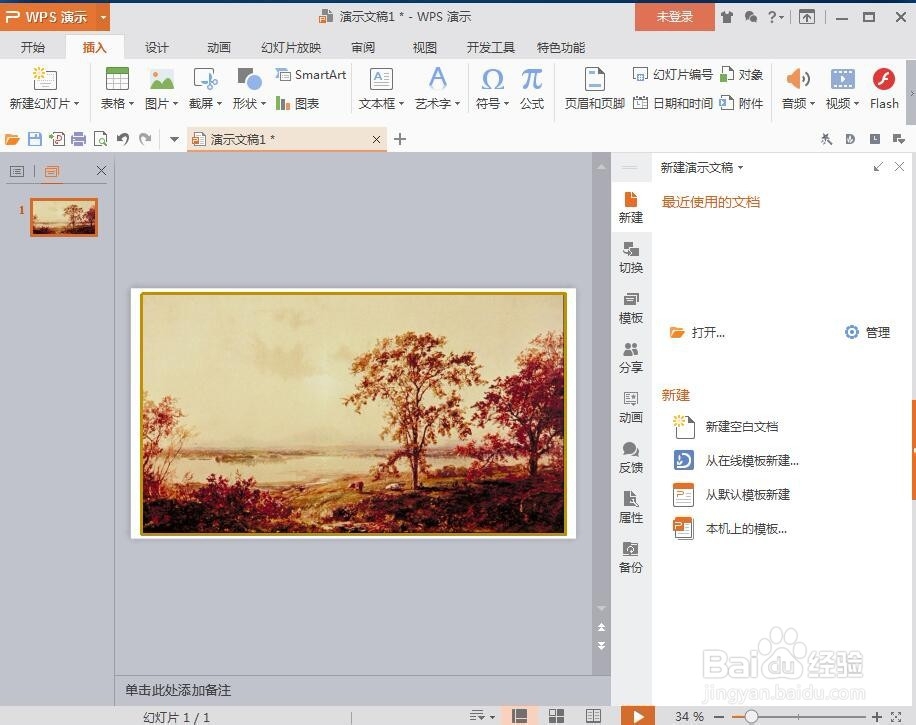
Task: Expand the 形状 shapes dropdown arrow
Action: tap(263, 104)
